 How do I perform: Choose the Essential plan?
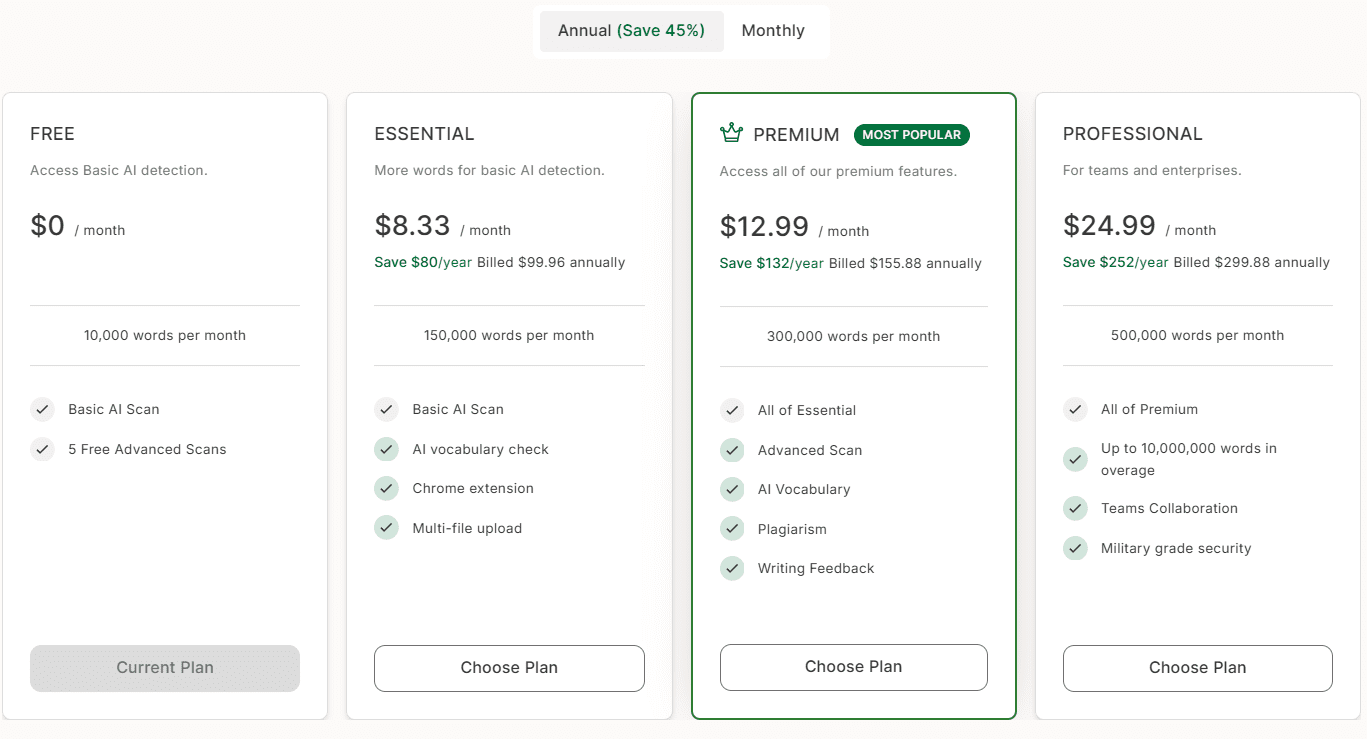[x=508, y=667]
